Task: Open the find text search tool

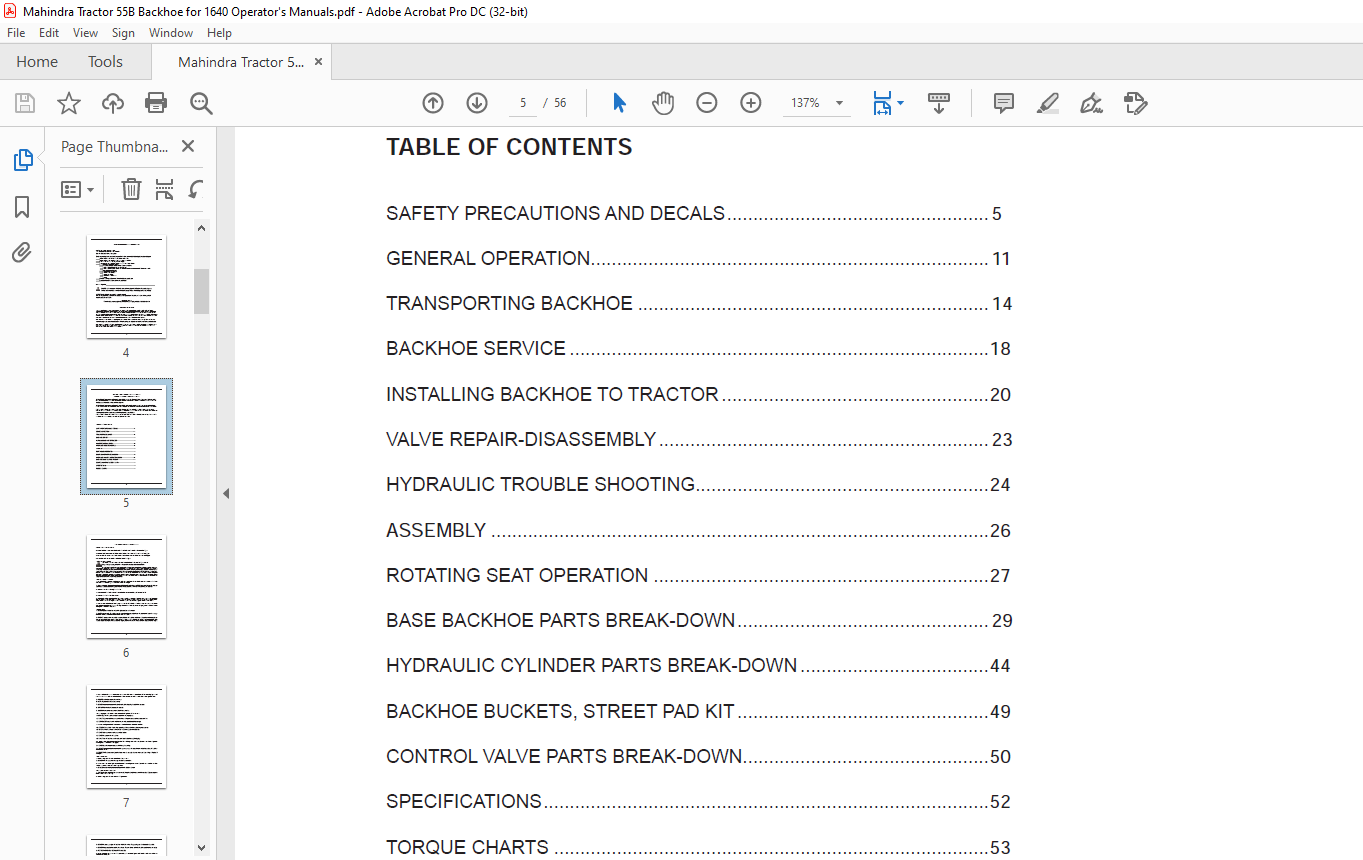Action: 201,103
